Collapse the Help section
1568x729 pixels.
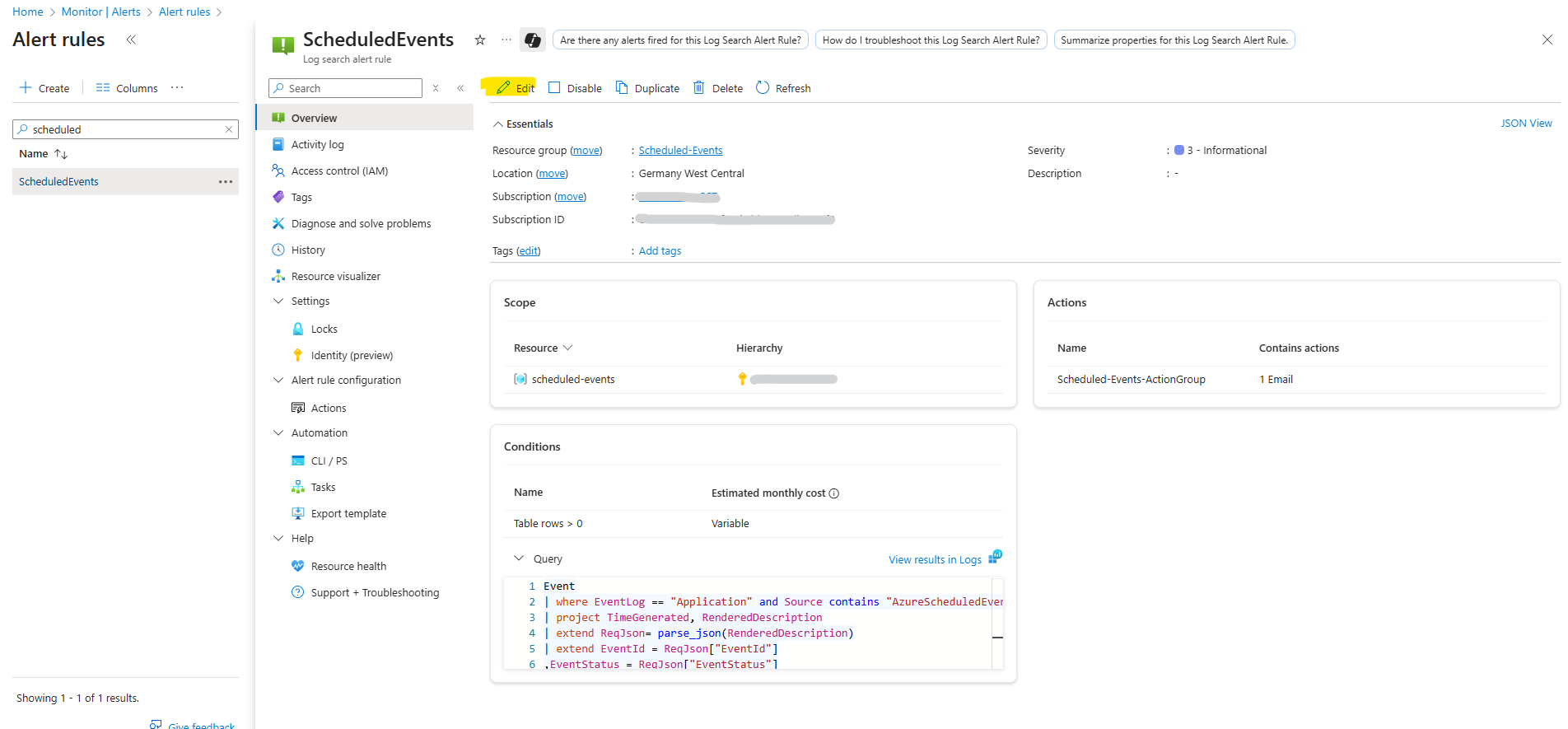[x=278, y=539]
